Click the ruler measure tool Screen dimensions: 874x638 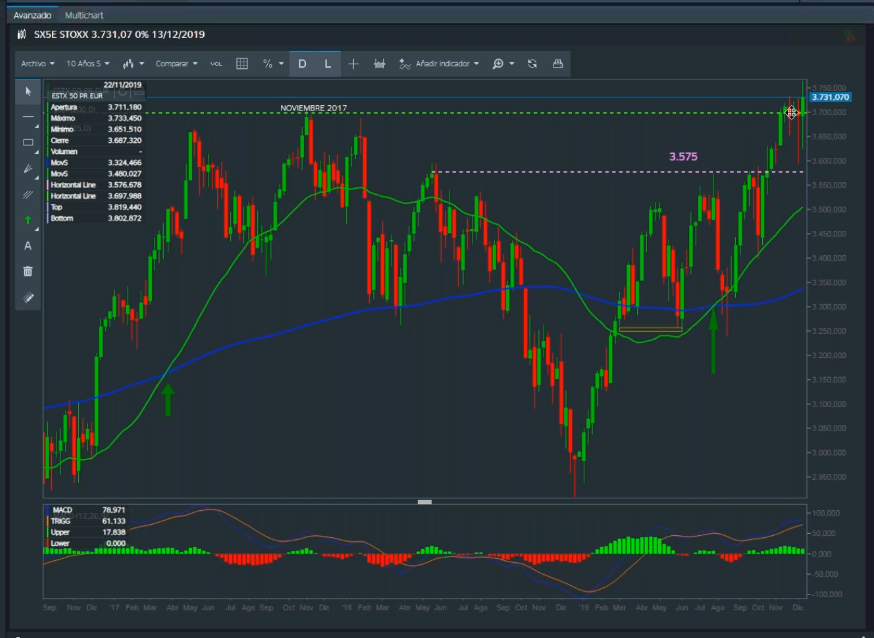pyautogui.click(x=28, y=297)
